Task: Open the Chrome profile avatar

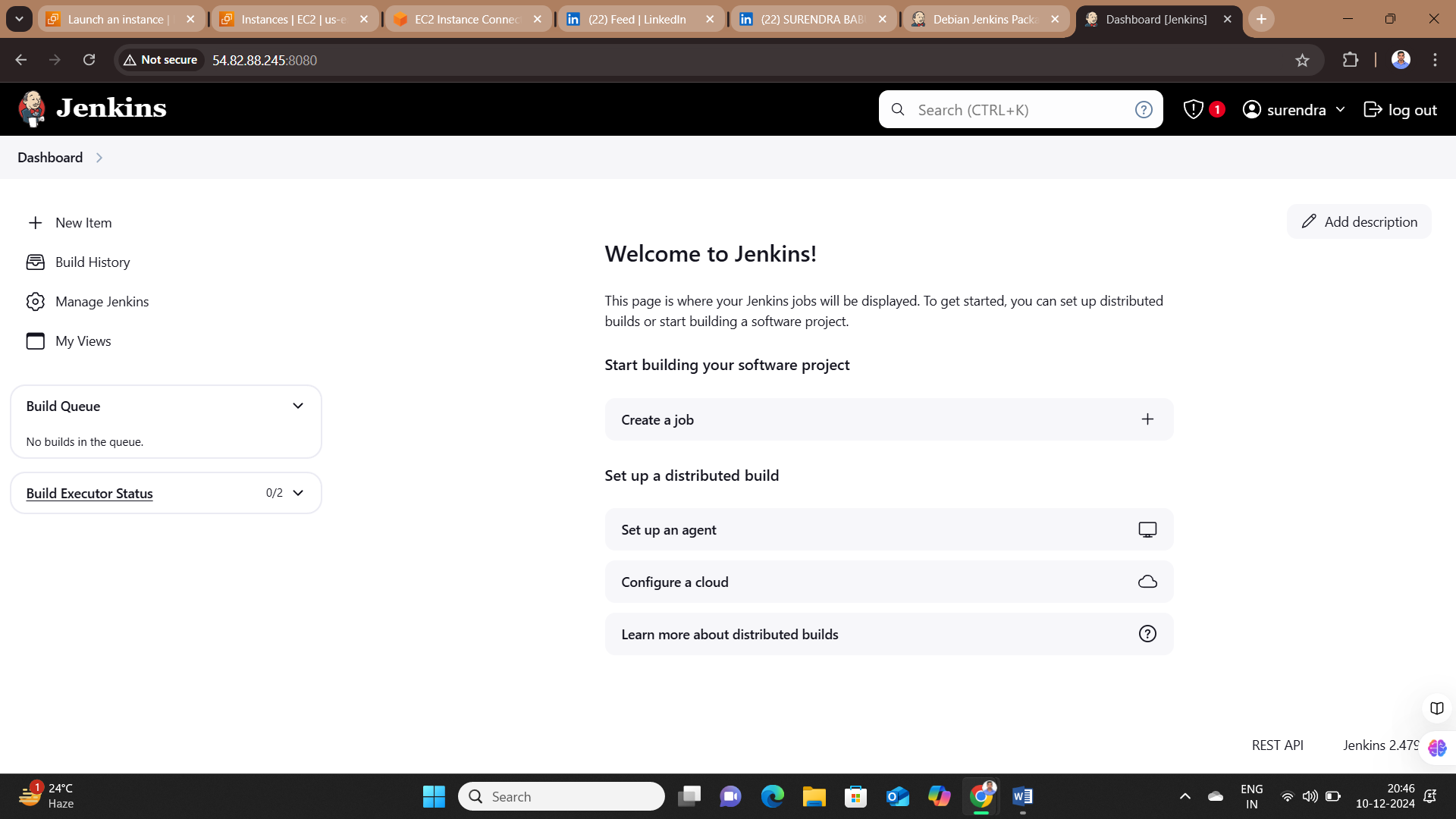Action: [1401, 60]
